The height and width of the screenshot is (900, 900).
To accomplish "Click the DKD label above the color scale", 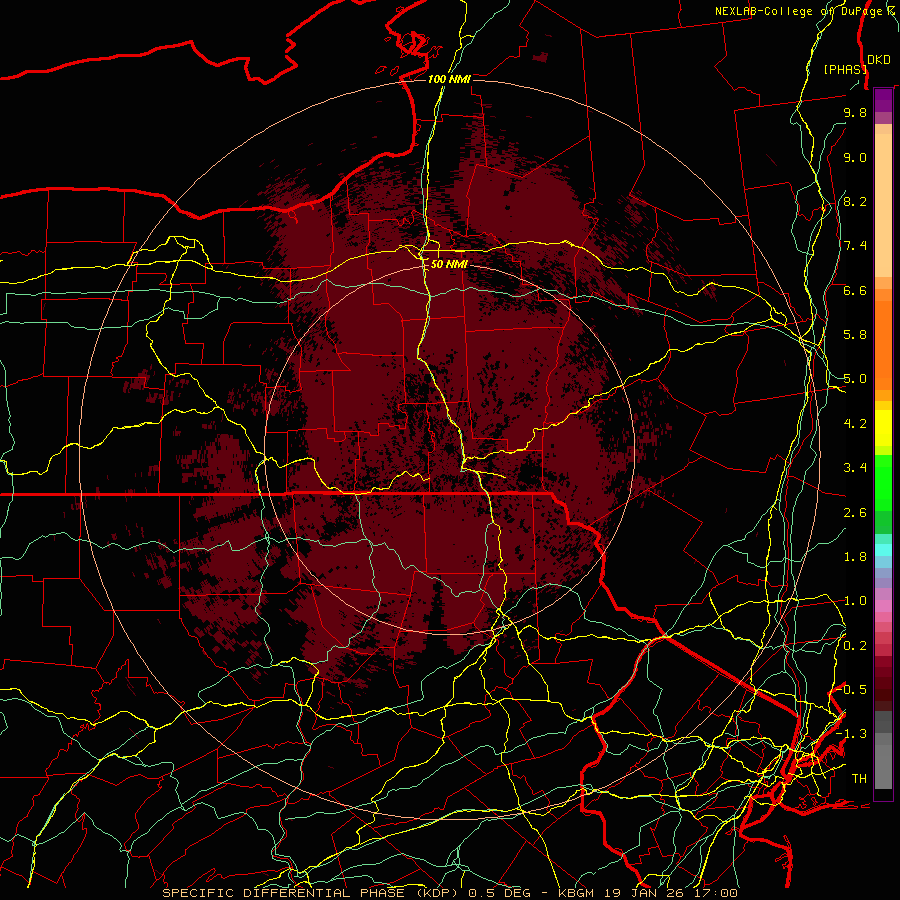I will (x=879, y=60).
